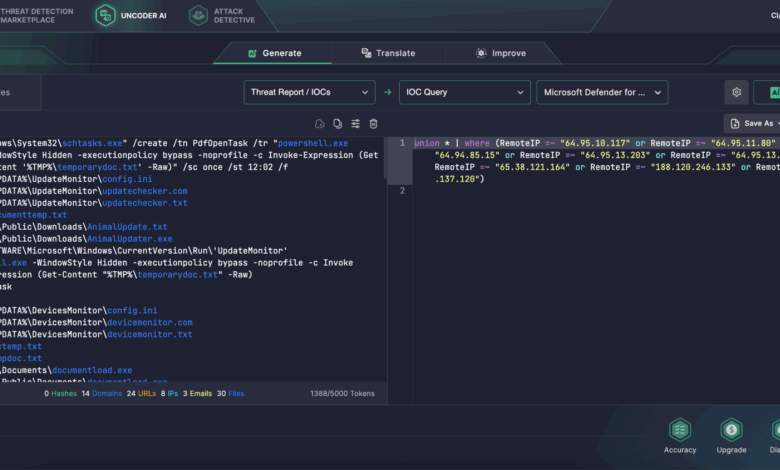The image size is (780, 470).
Task: Click the 30 Files counter
Action: tap(230, 393)
